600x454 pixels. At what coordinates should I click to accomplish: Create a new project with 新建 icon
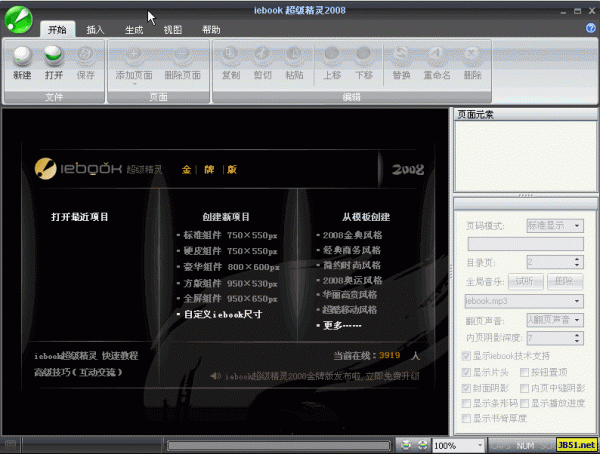[22, 56]
